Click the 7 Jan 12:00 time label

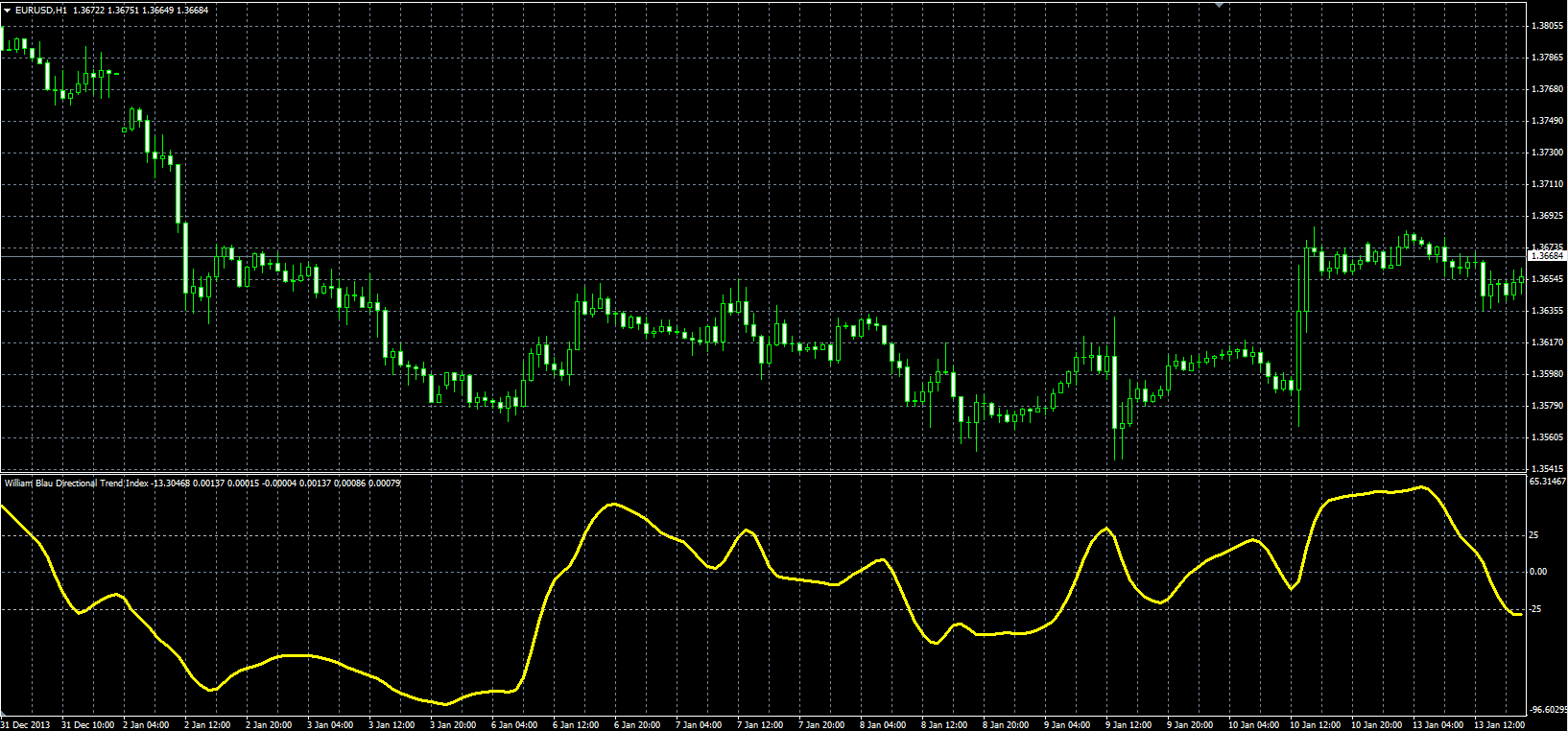pos(760,725)
